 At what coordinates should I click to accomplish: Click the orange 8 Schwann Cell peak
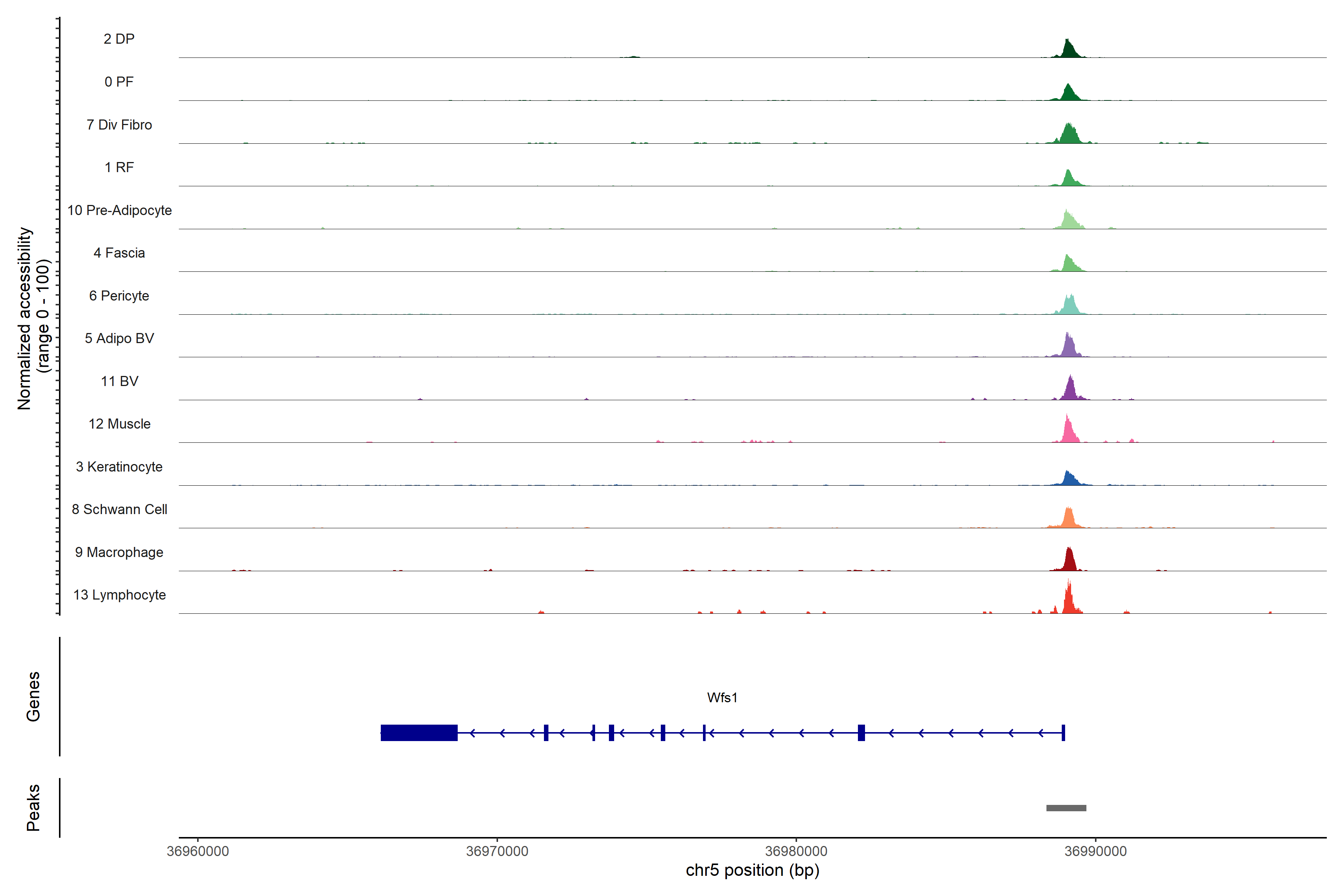pos(1068,518)
